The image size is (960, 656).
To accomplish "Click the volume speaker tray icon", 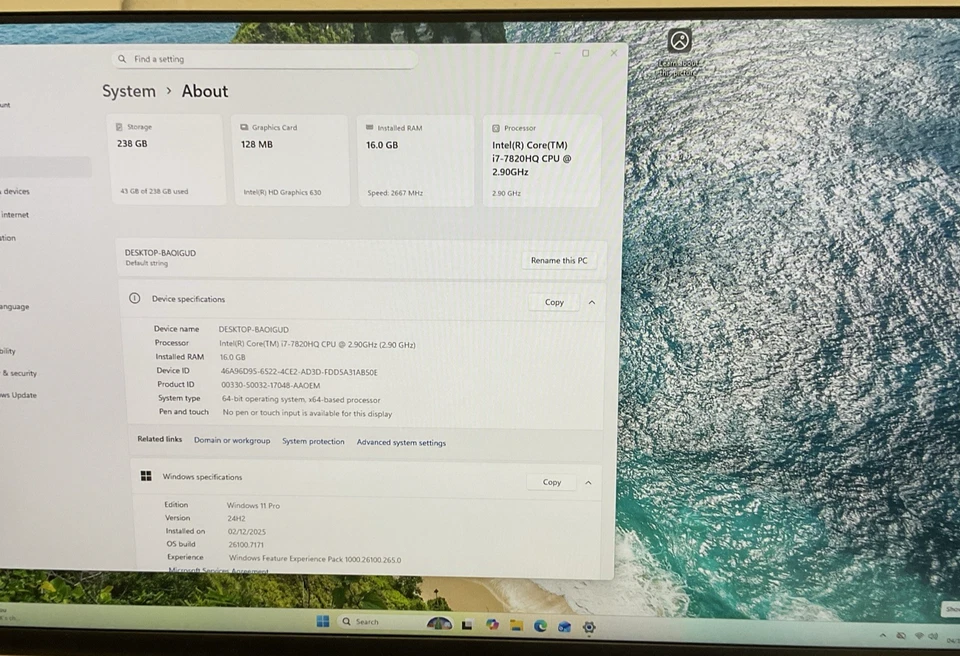I will (933, 636).
